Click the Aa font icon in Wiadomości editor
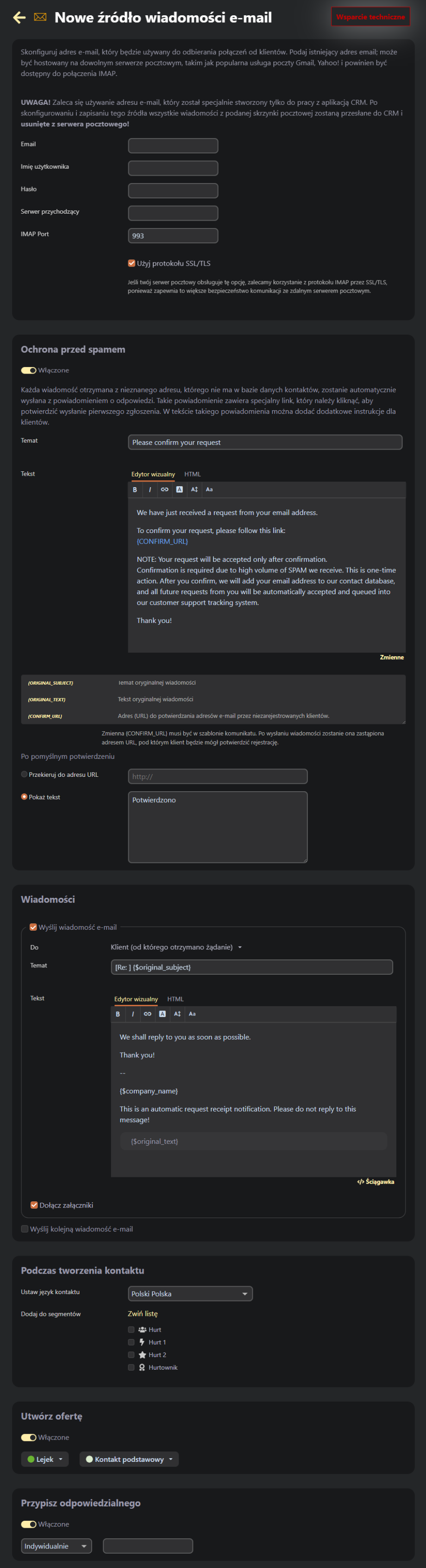The width and height of the screenshot is (426, 1568). tap(192, 1014)
